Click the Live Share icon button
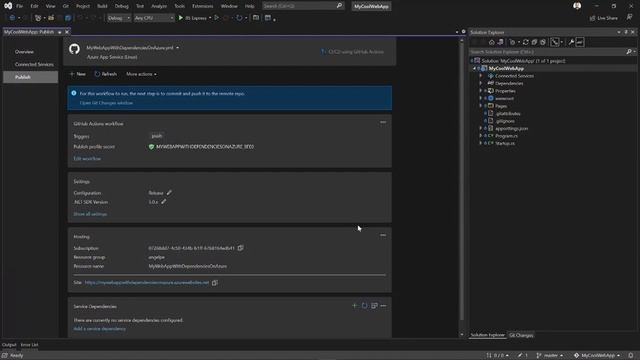 coord(604,18)
